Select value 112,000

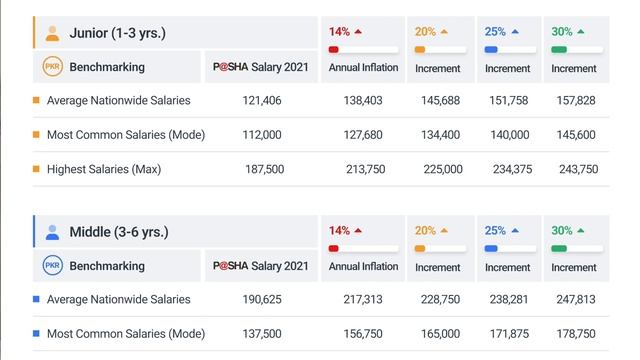tap(262, 135)
